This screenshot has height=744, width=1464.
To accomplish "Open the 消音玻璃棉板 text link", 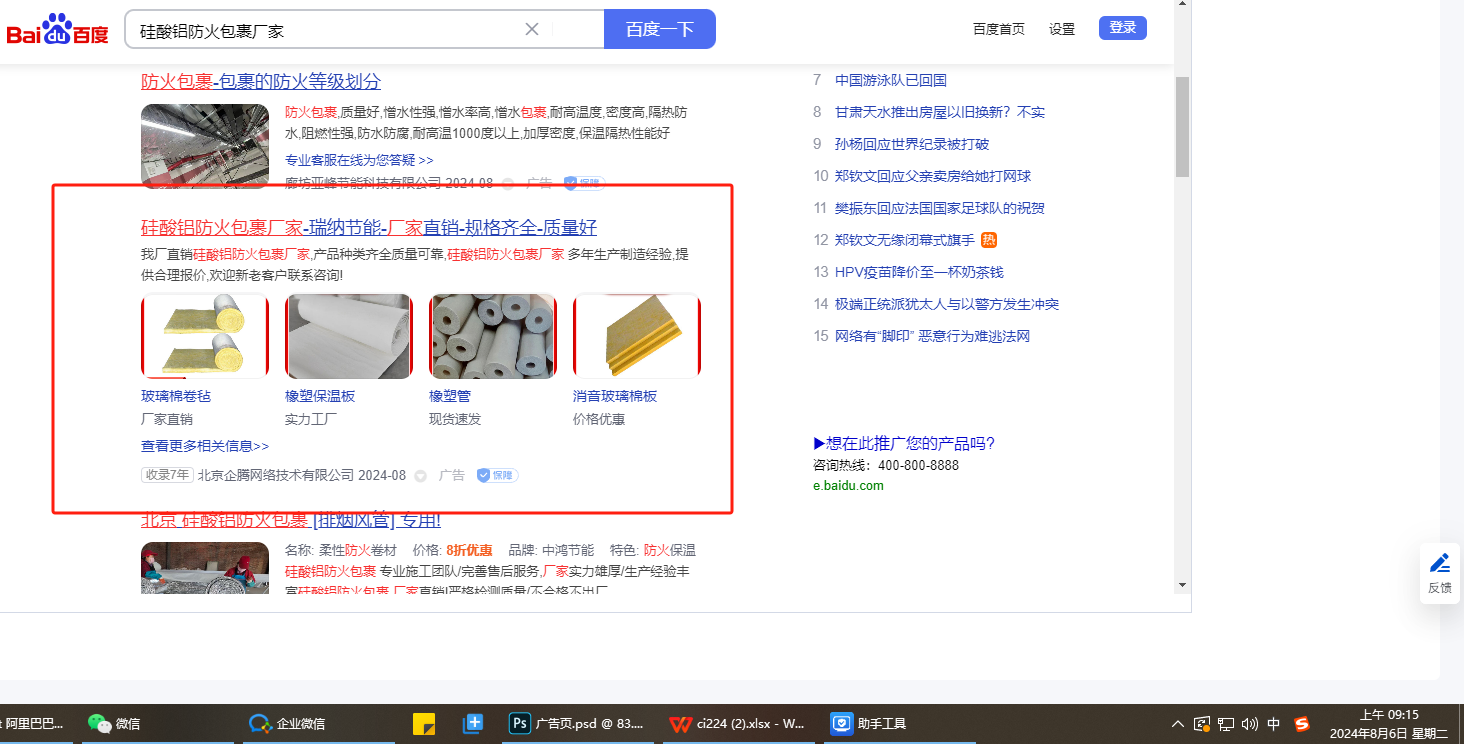I will pyautogui.click(x=615, y=396).
